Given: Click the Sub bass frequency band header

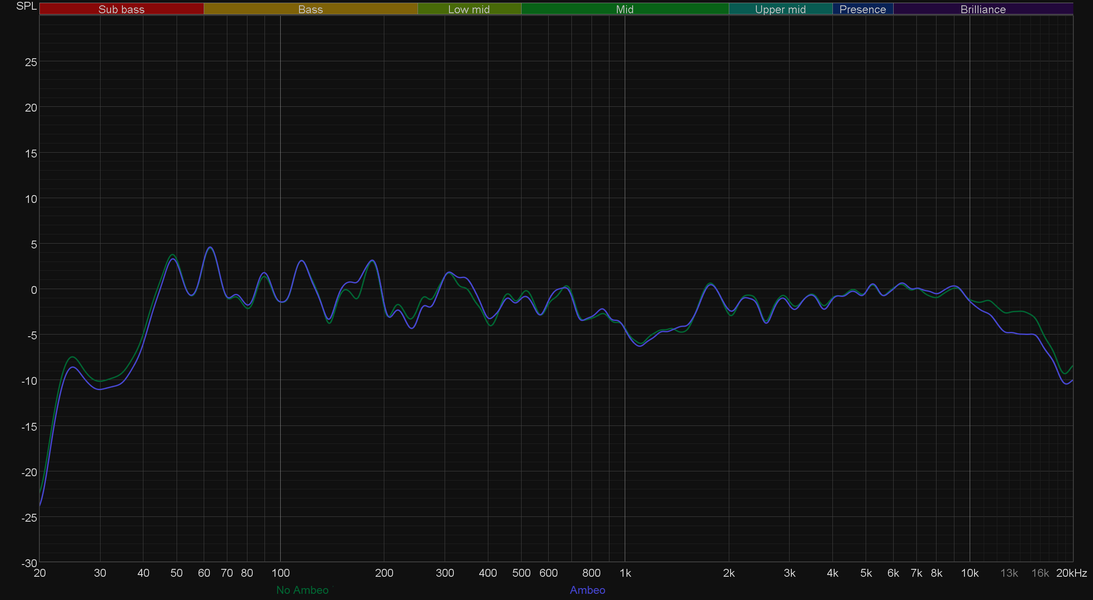Looking at the screenshot, I should tap(121, 9).
